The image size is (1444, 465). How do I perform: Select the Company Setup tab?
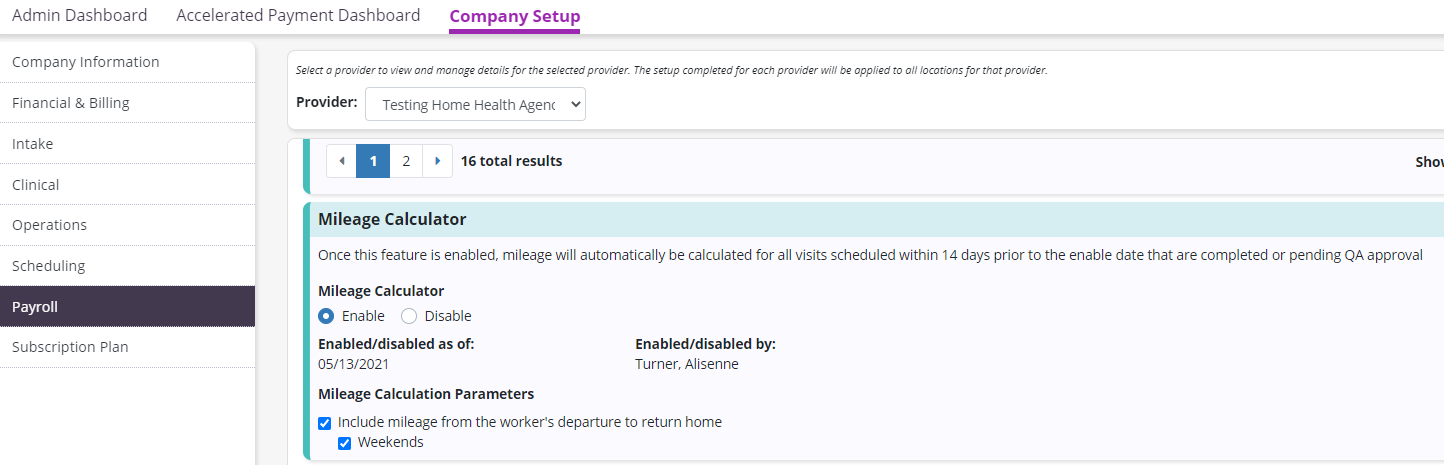tap(514, 17)
